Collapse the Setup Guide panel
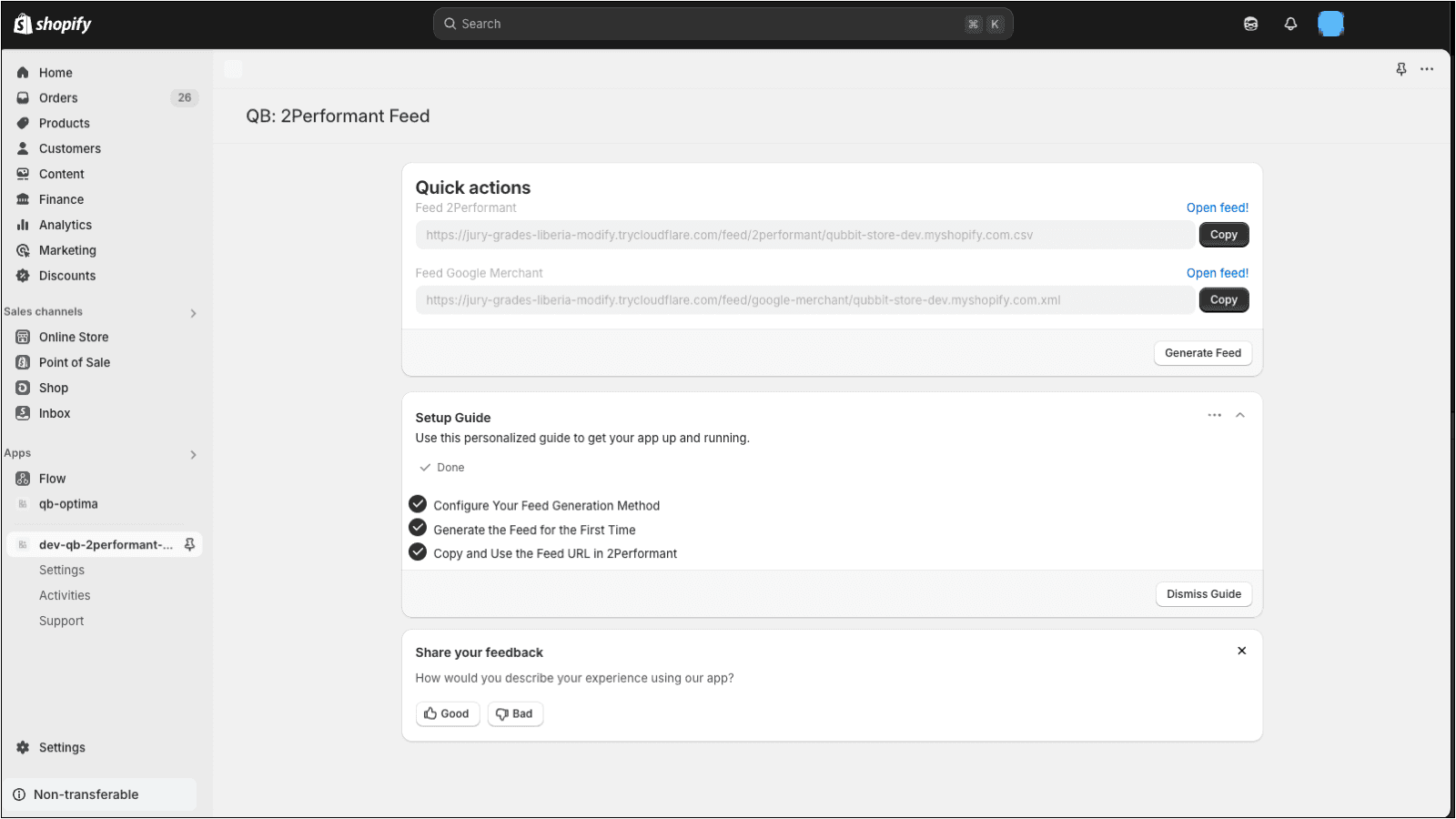The width and height of the screenshot is (1456, 819). click(x=1240, y=415)
